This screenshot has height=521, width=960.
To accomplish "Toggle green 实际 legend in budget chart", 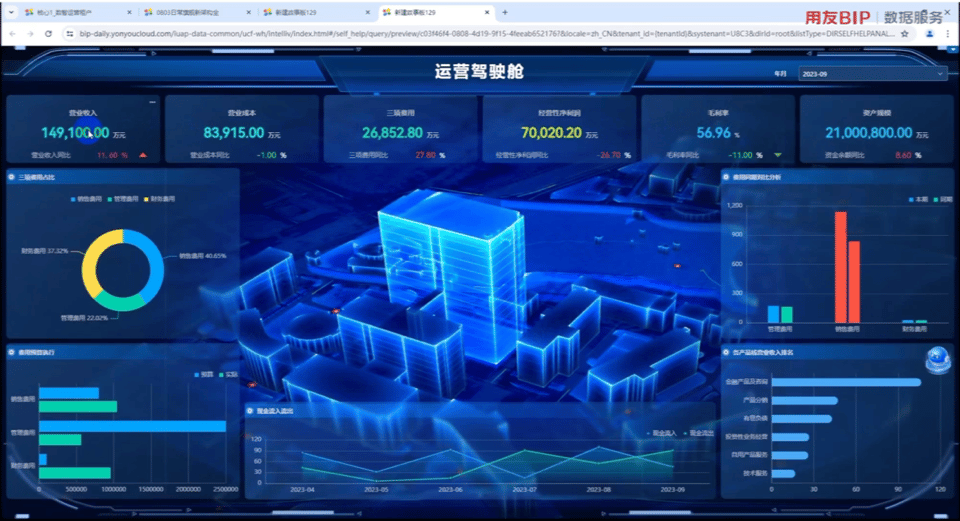I will click(x=228, y=374).
